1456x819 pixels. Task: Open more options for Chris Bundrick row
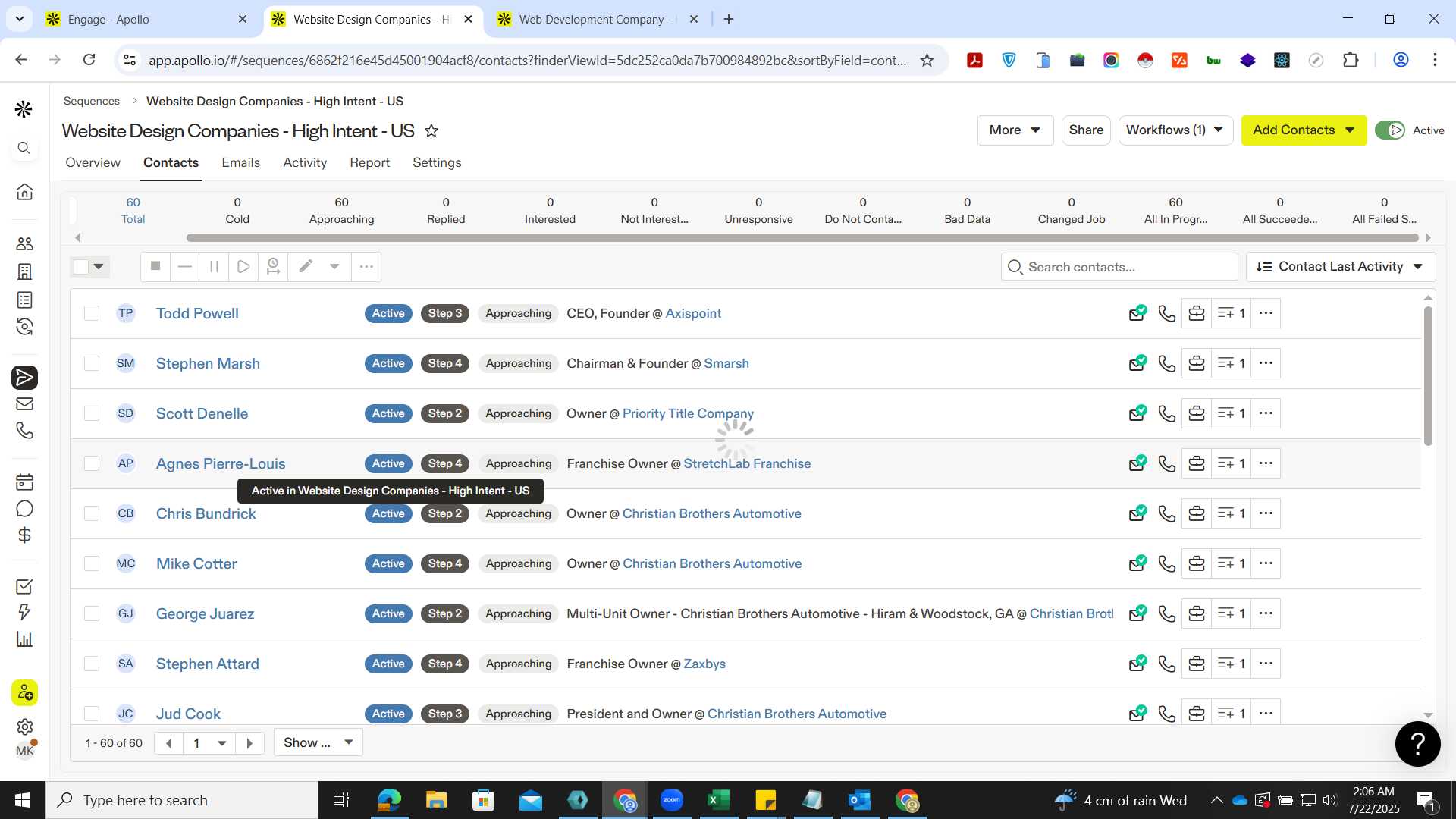click(x=1266, y=513)
